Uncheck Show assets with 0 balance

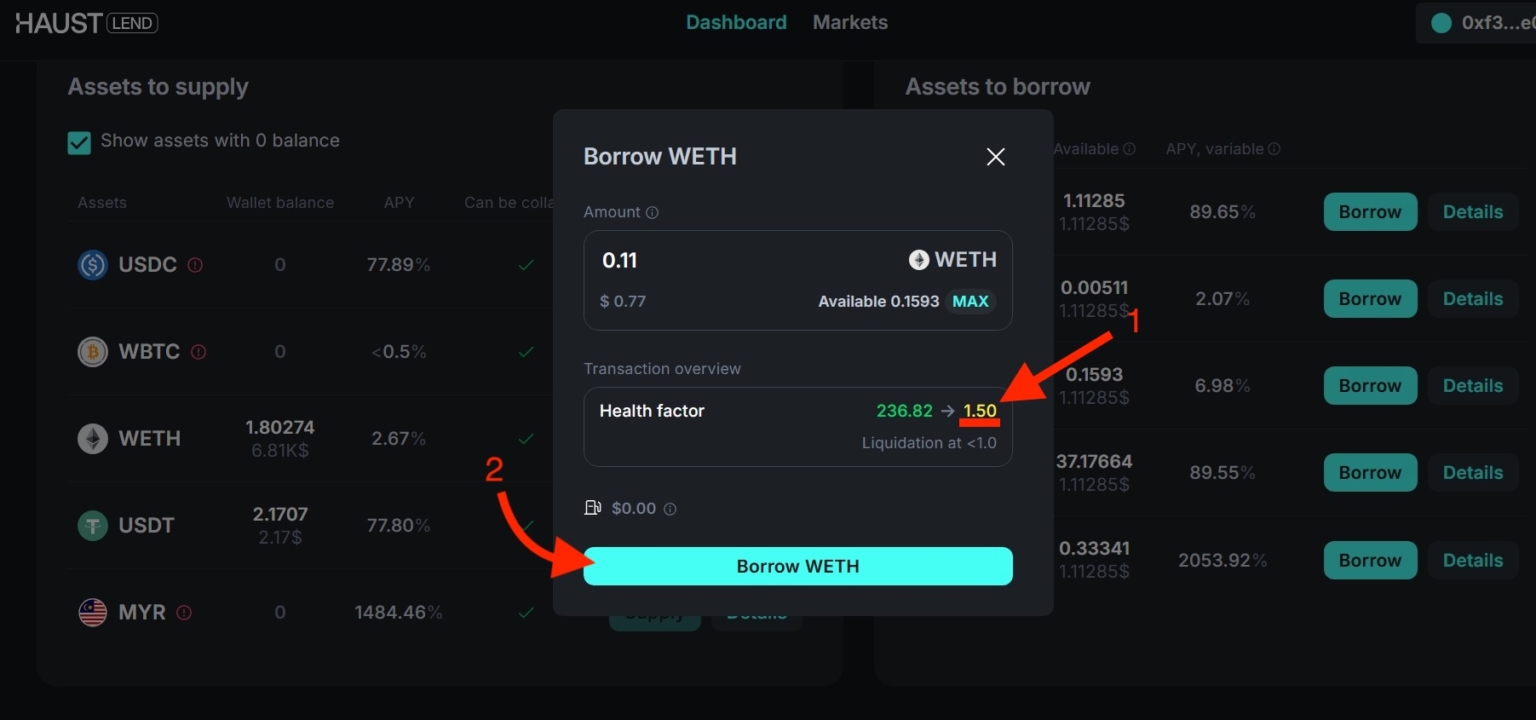(79, 142)
